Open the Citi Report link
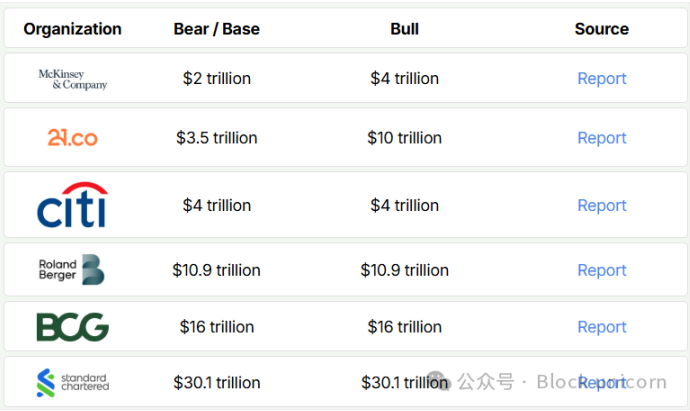The image size is (690, 411). click(x=602, y=205)
